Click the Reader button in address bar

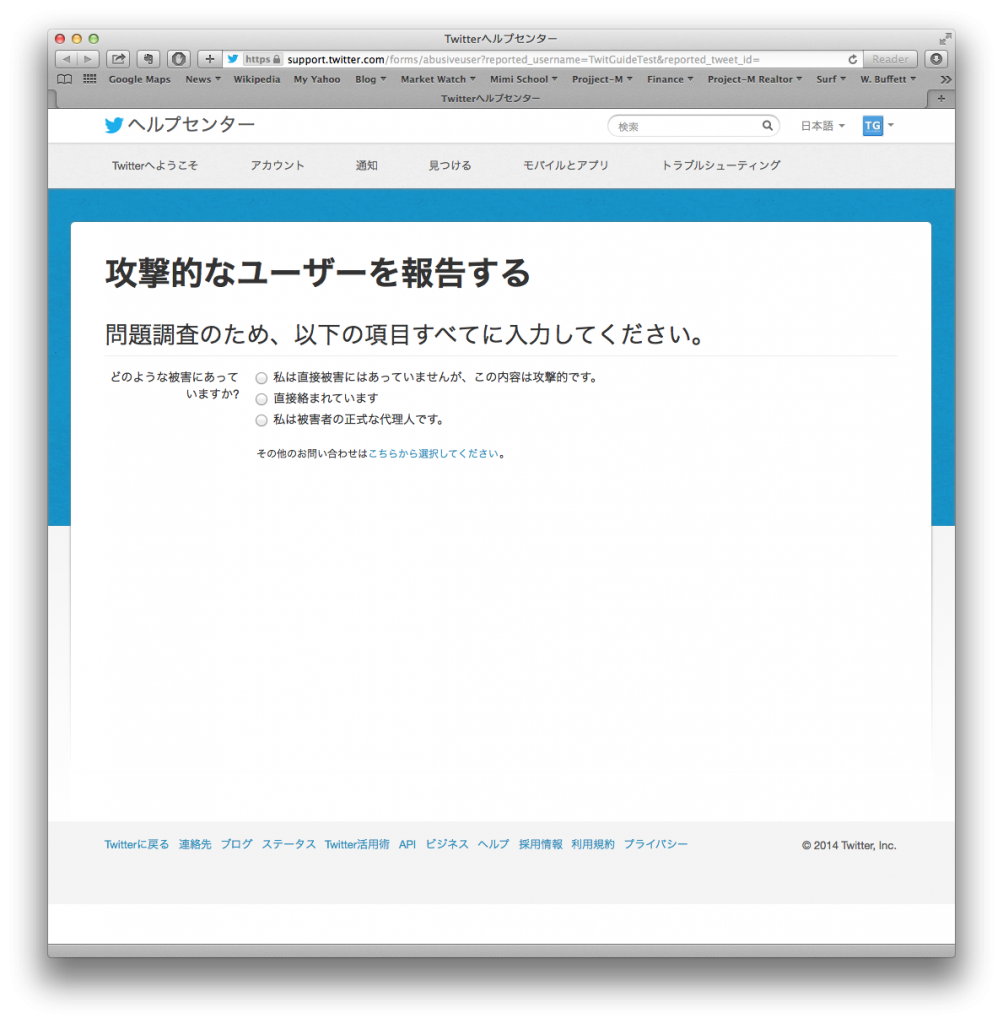(x=890, y=59)
